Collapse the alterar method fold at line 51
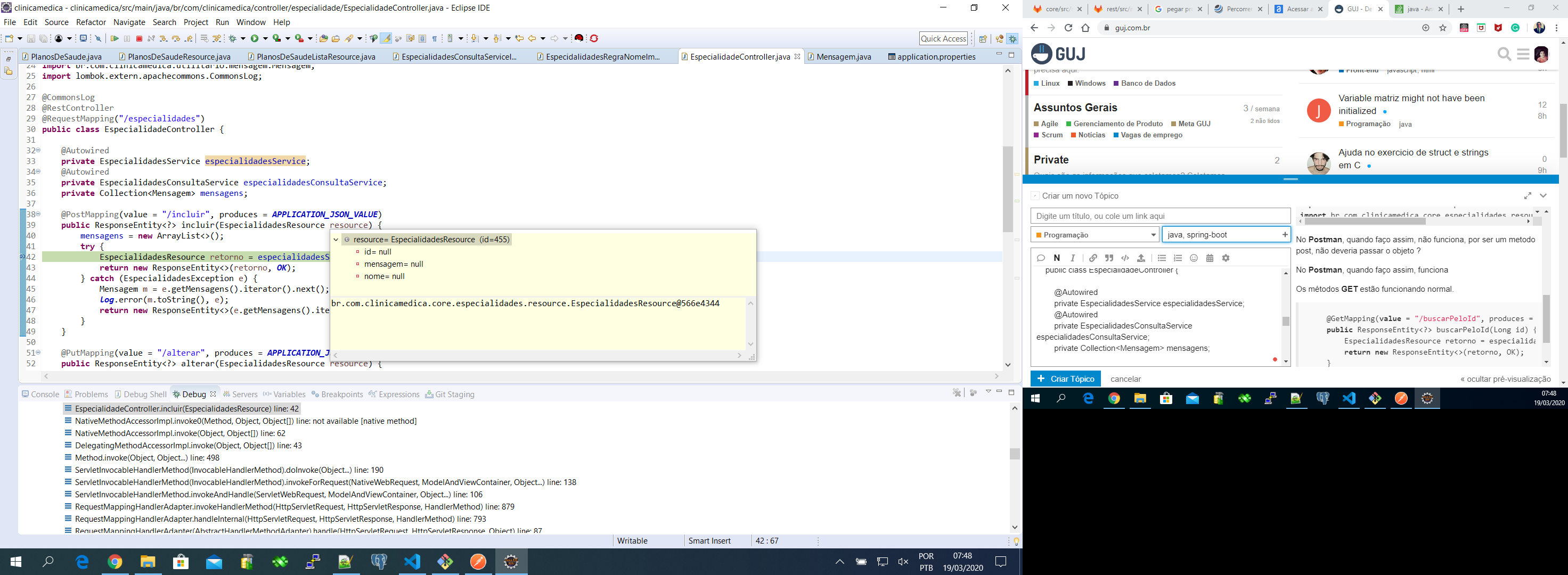The image size is (1568, 575). coord(38,352)
